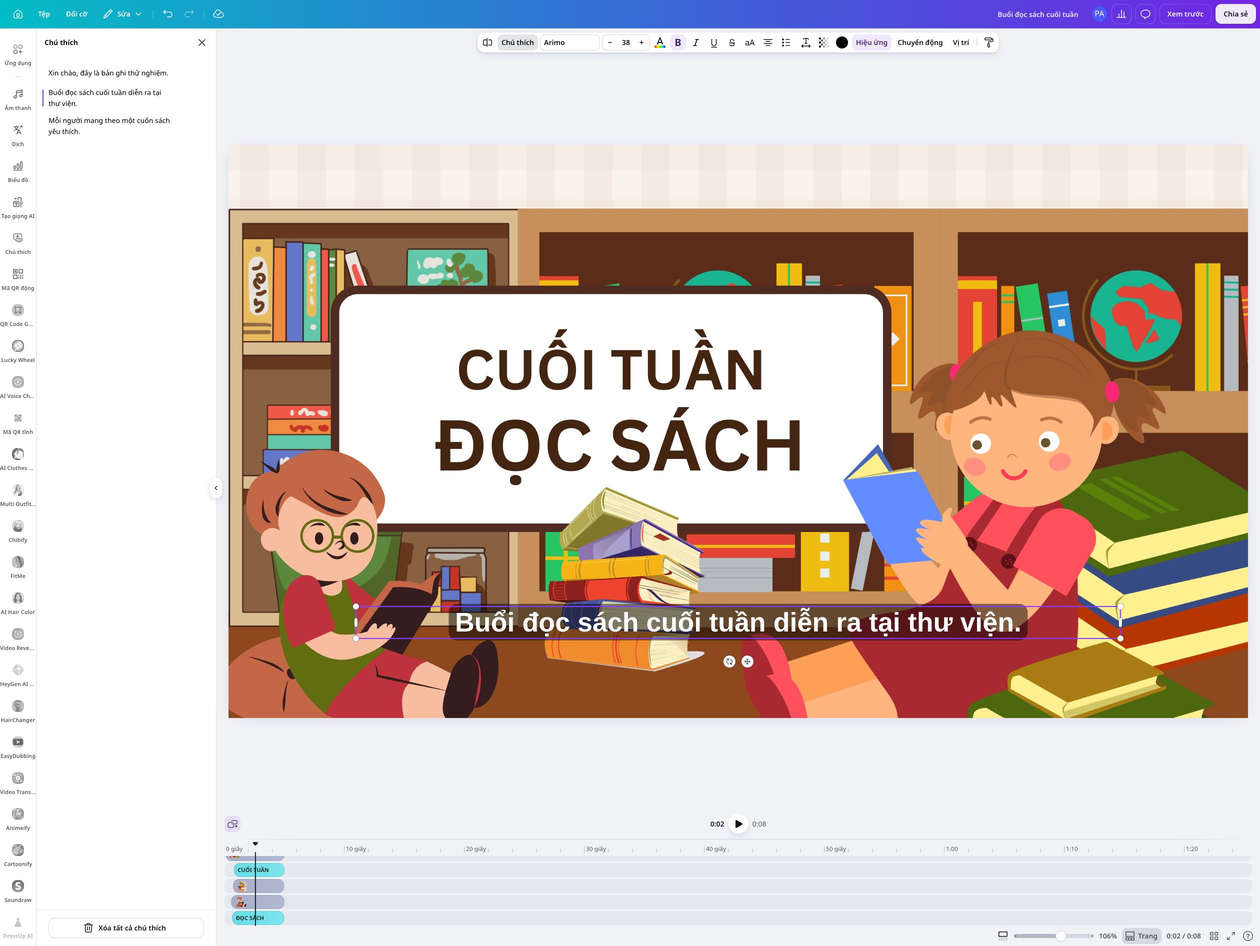Viewport: 1260px width, 946px height.
Task: Open Âm thanh audio panel
Action: 18,99
